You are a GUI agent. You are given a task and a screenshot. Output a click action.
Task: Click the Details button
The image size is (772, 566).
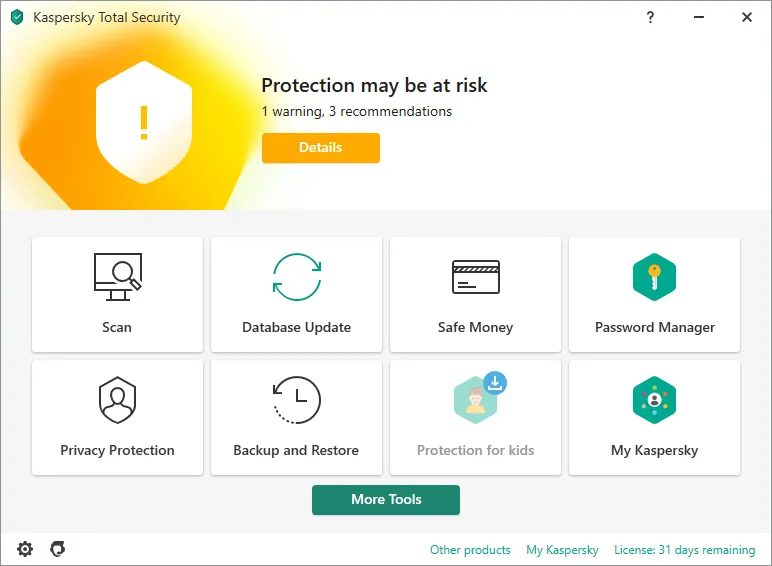tap(321, 148)
